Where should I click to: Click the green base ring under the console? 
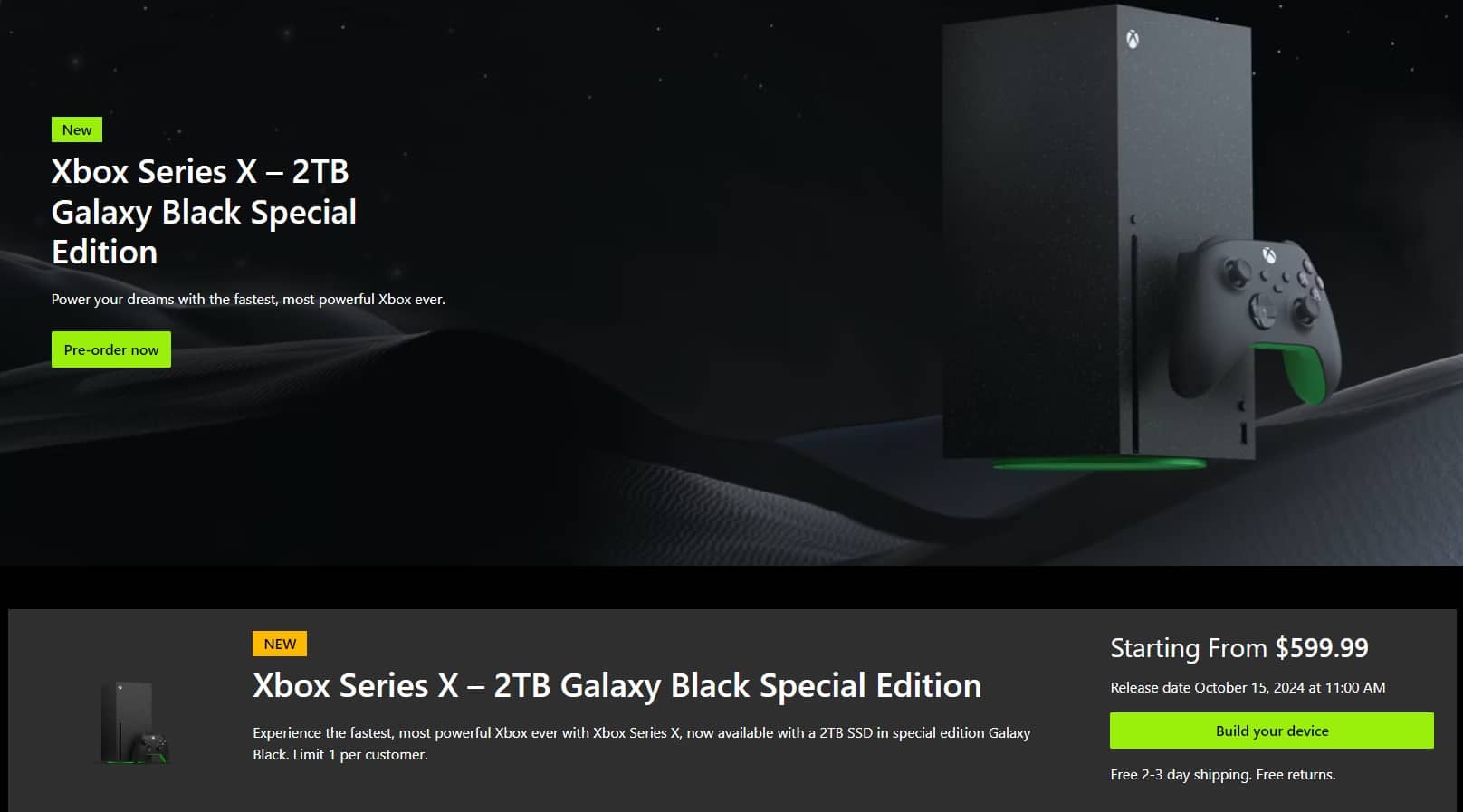tap(1099, 464)
